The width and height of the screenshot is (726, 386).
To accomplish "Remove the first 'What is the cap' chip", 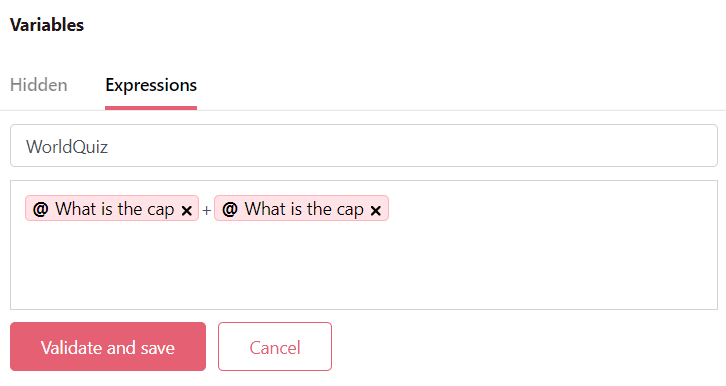I will tap(187, 211).
